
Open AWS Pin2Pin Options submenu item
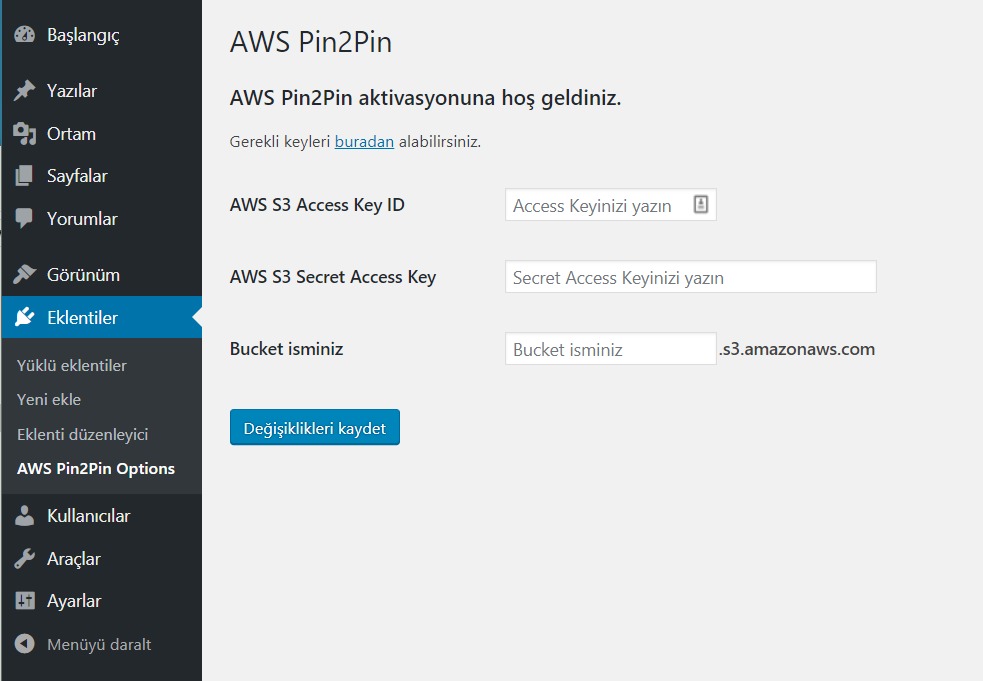[96, 469]
